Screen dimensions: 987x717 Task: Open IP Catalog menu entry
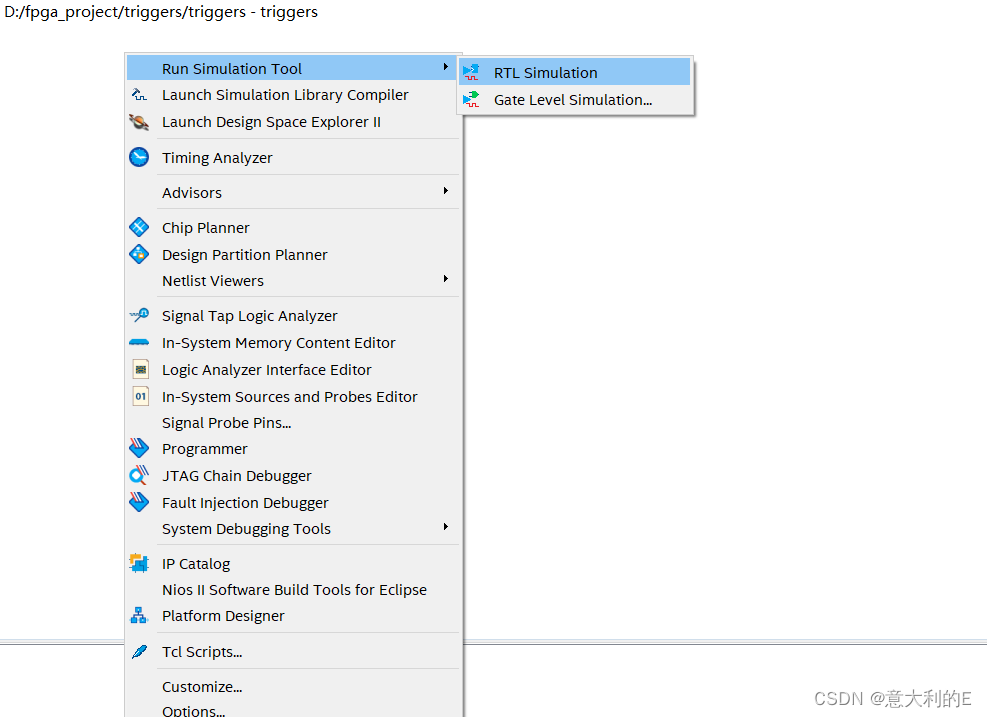coord(293,564)
